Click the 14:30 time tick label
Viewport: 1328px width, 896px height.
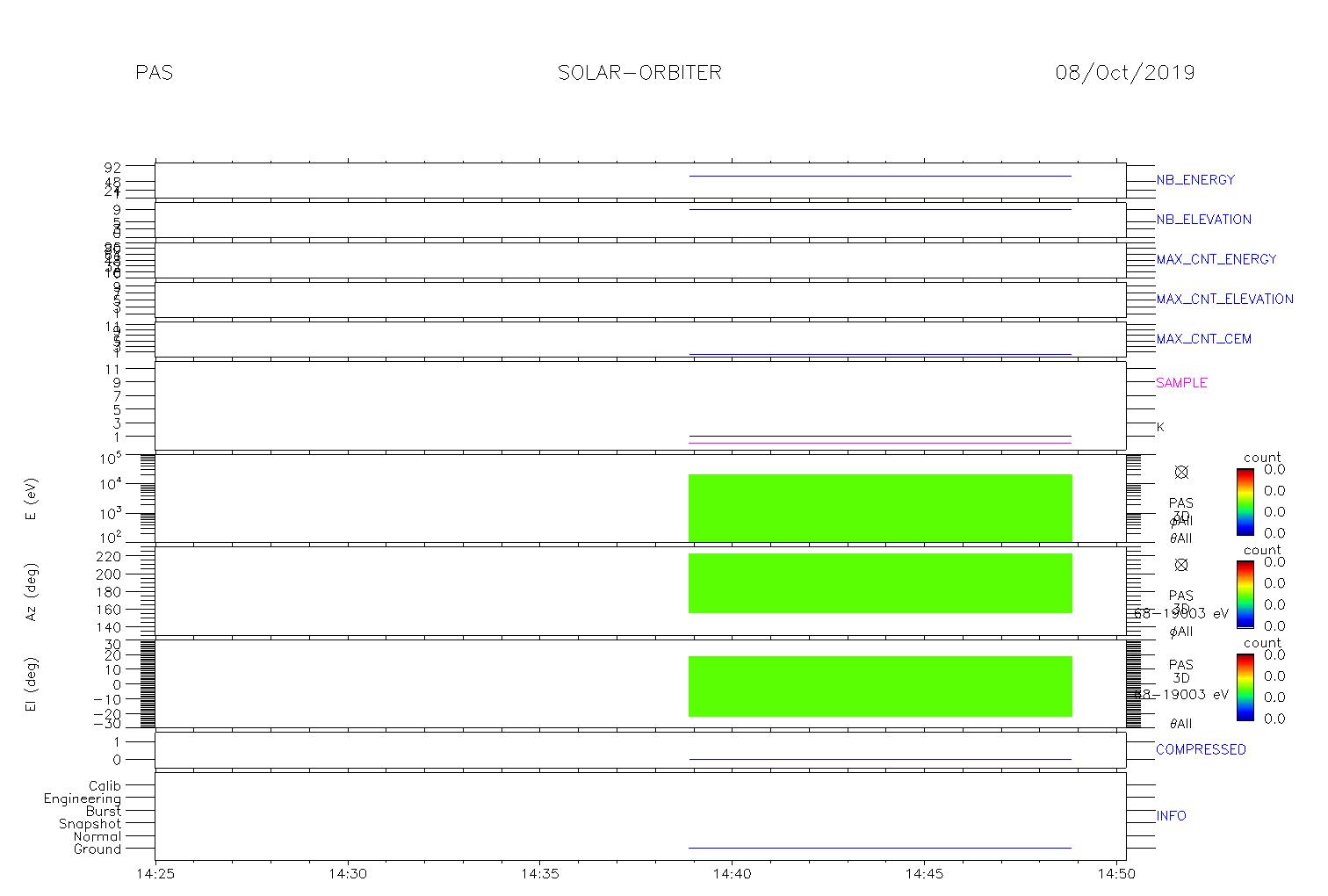(x=347, y=874)
